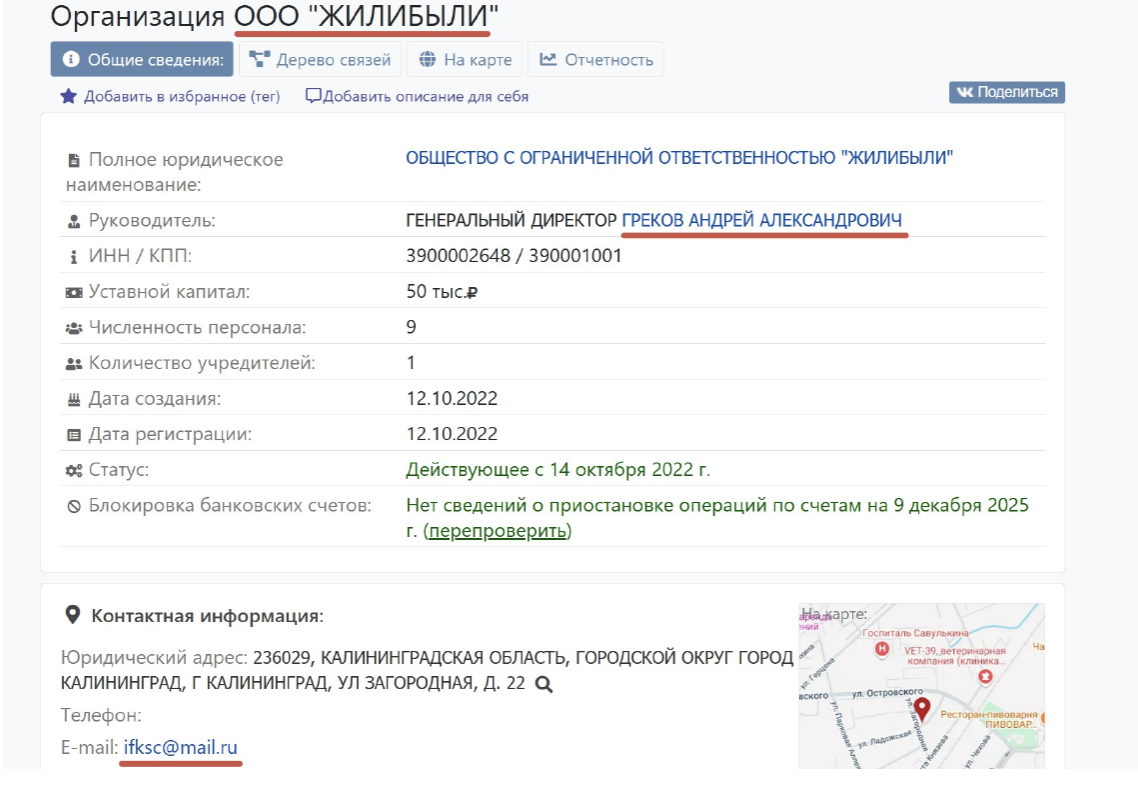Open the map thumbnail preview
The width and height of the screenshot is (1138, 790).
pyautogui.click(x=921, y=685)
